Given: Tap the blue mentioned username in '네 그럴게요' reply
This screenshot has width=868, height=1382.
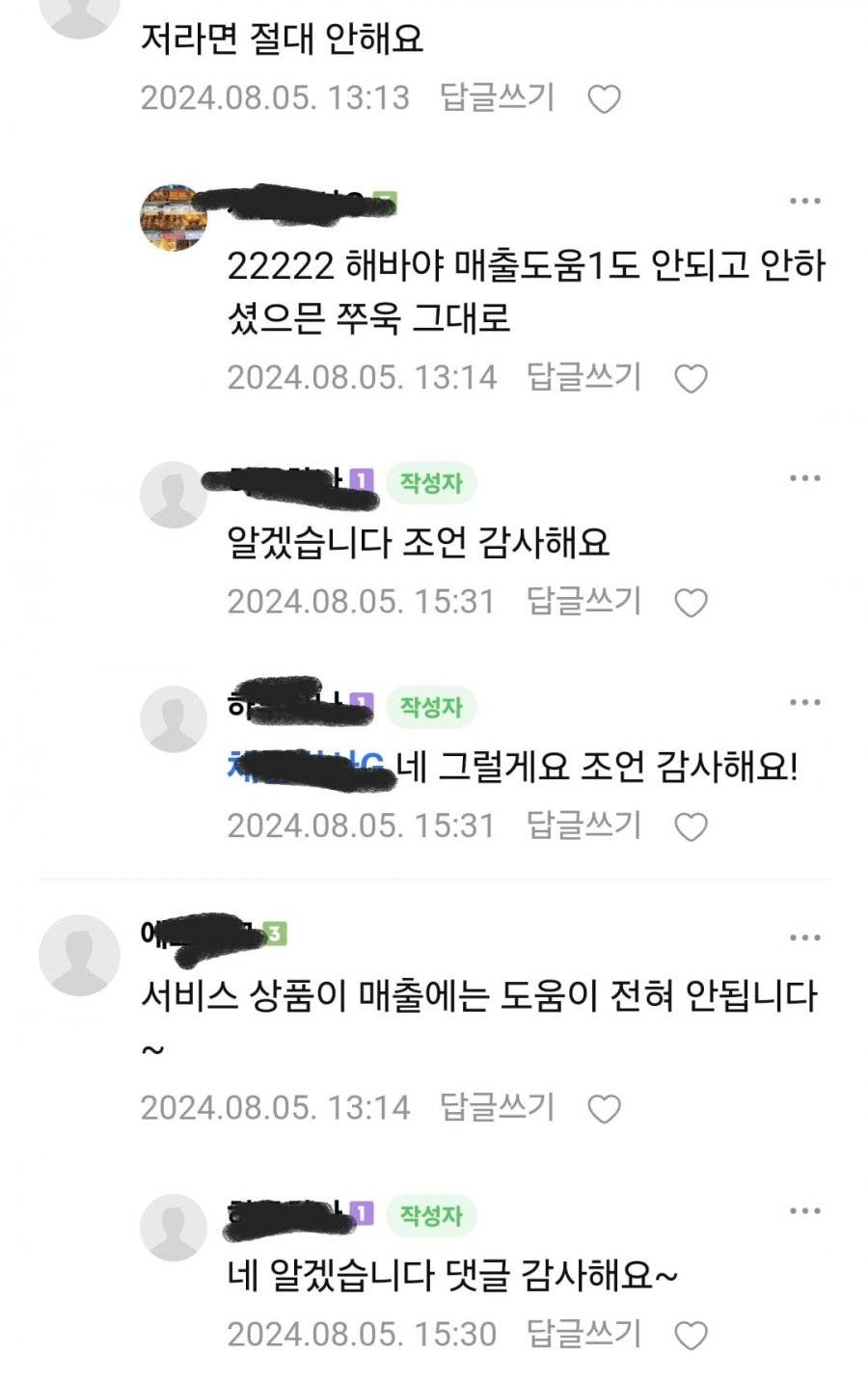Looking at the screenshot, I should pyautogui.click(x=310, y=767).
